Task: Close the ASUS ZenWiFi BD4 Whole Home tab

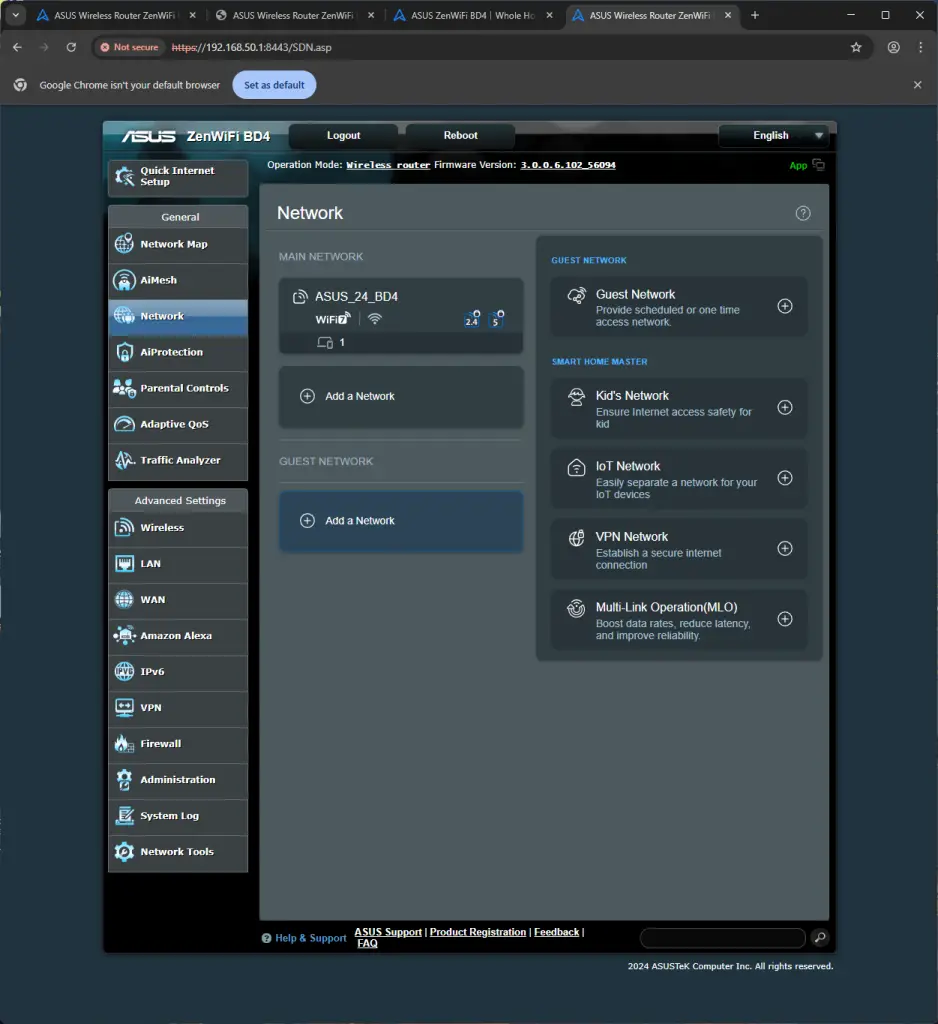Action: pos(549,15)
